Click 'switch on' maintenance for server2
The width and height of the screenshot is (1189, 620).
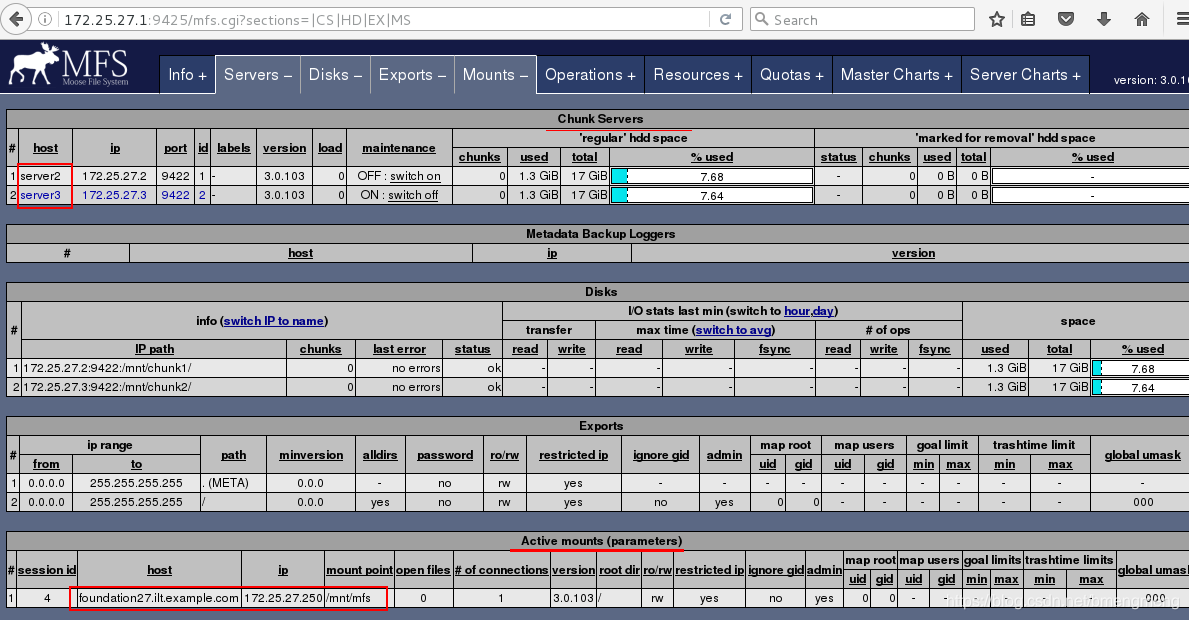pyautogui.click(x=416, y=176)
